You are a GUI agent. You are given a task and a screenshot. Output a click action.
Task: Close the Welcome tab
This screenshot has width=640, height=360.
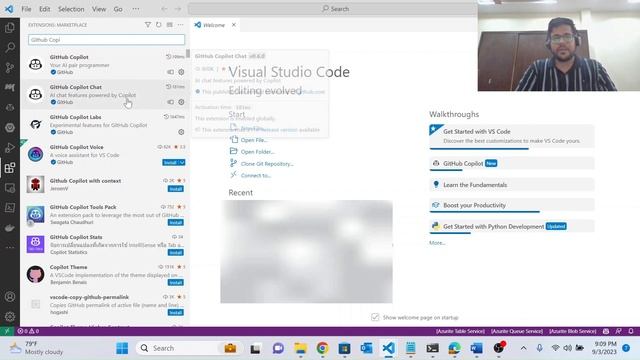click(x=234, y=25)
